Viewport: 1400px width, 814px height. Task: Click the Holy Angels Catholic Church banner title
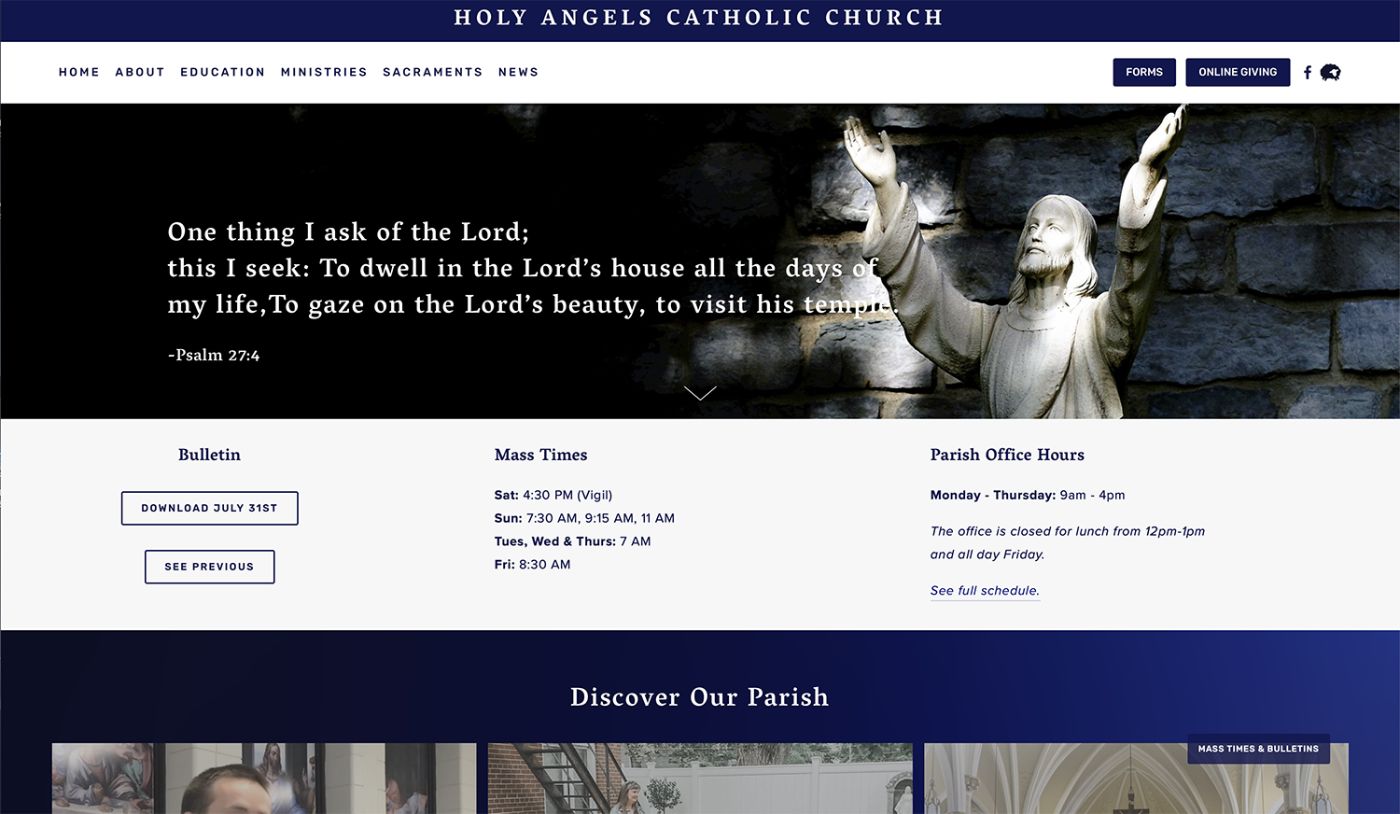[x=699, y=17]
